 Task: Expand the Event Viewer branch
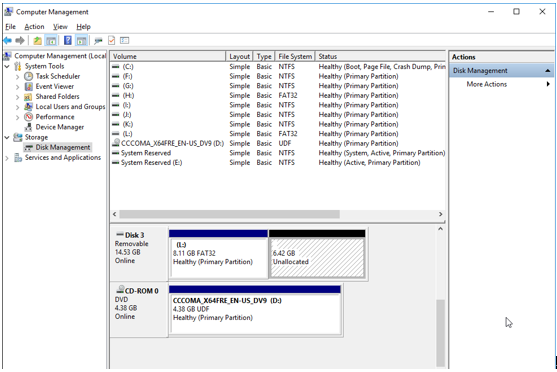tap(17, 86)
